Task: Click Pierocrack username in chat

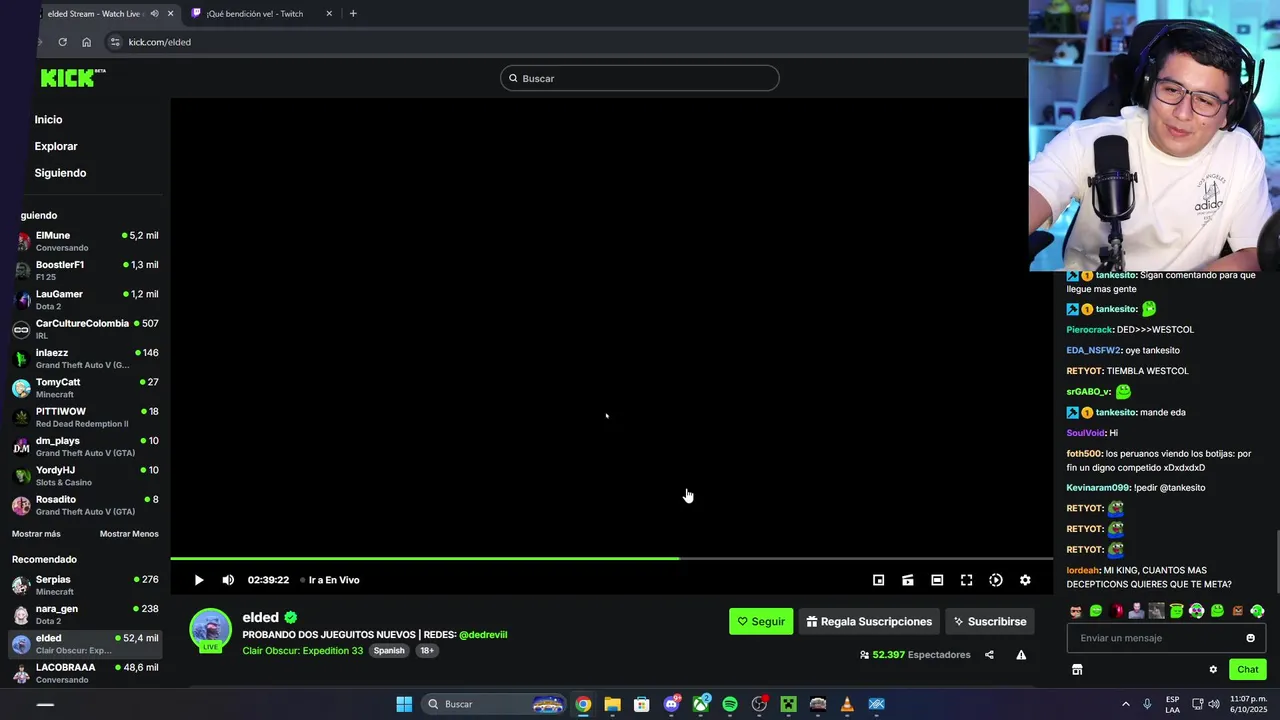Action: coord(1090,330)
